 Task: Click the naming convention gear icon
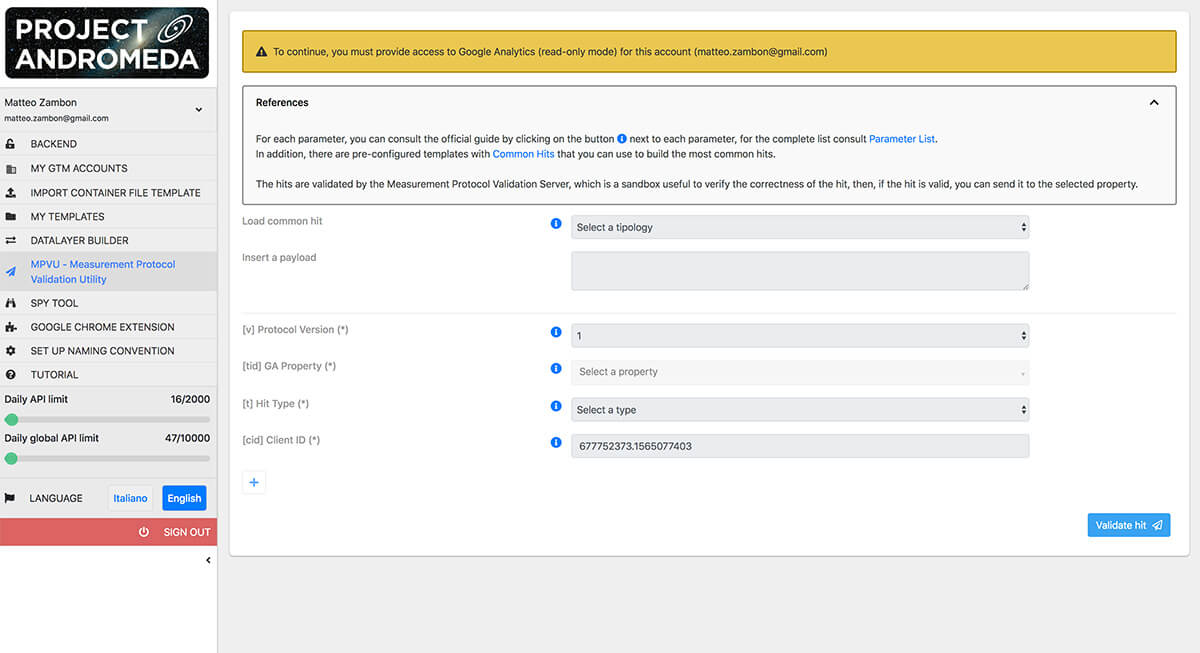pos(10,351)
